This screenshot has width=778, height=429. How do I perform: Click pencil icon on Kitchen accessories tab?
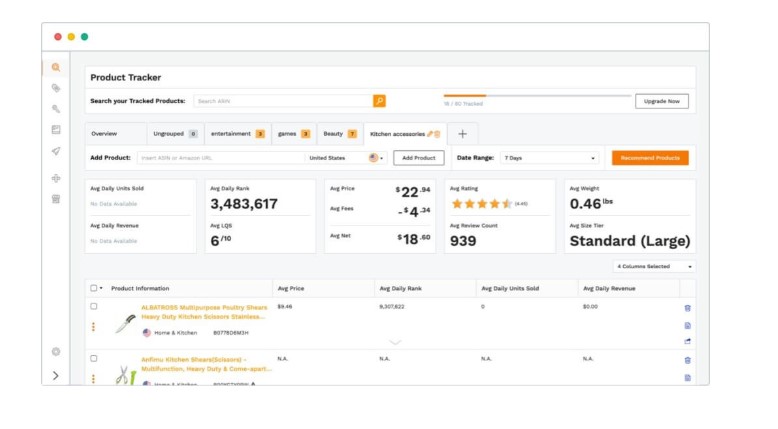click(430, 134)
